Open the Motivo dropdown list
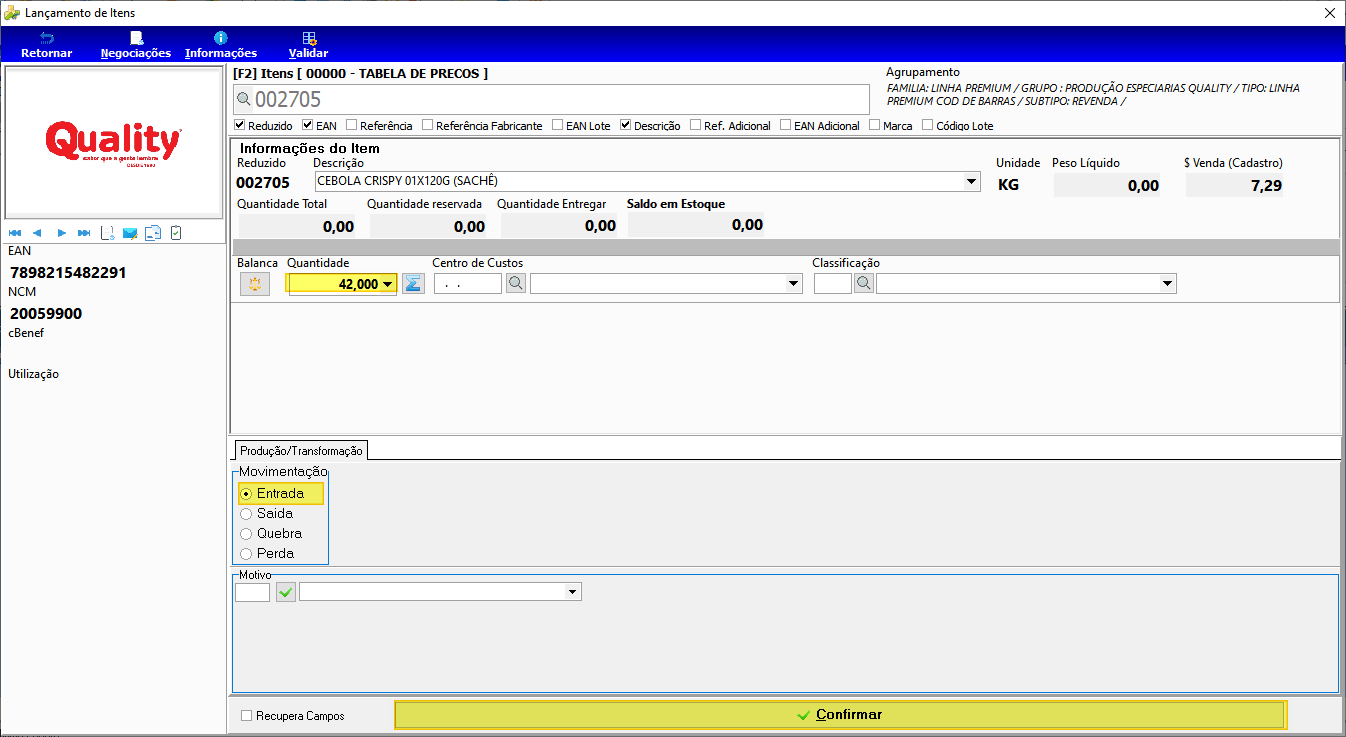The image size is (1346, 737). [573, 592]
